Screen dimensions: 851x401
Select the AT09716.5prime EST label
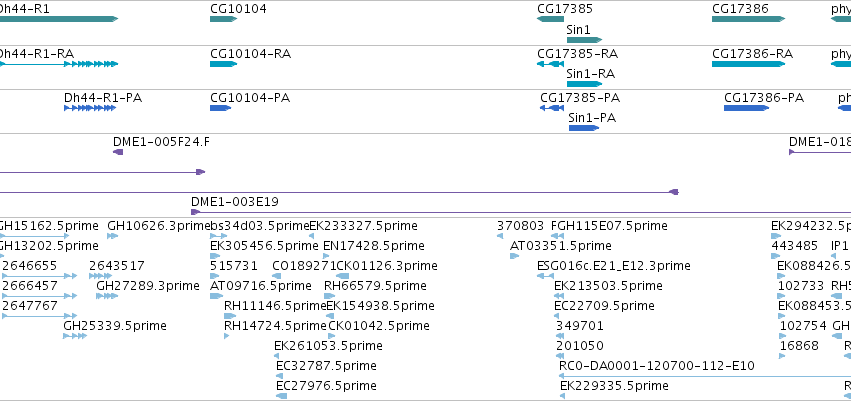[261, 285]
